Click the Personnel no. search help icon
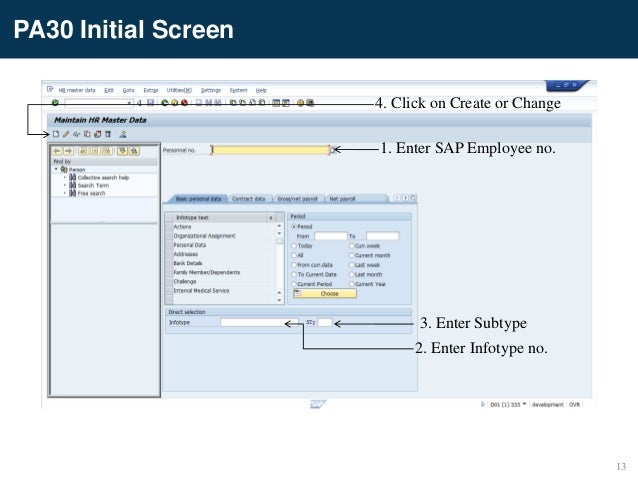Viewport: 638px width, 479px height. (333, 150)
